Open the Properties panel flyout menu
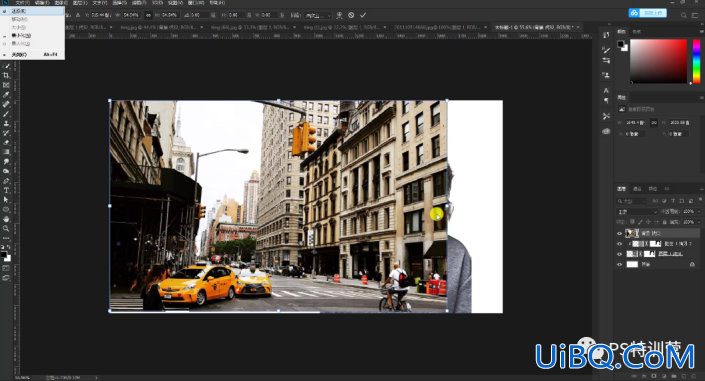705x381 pixels. pyautogui.click(x=701, y=98)
